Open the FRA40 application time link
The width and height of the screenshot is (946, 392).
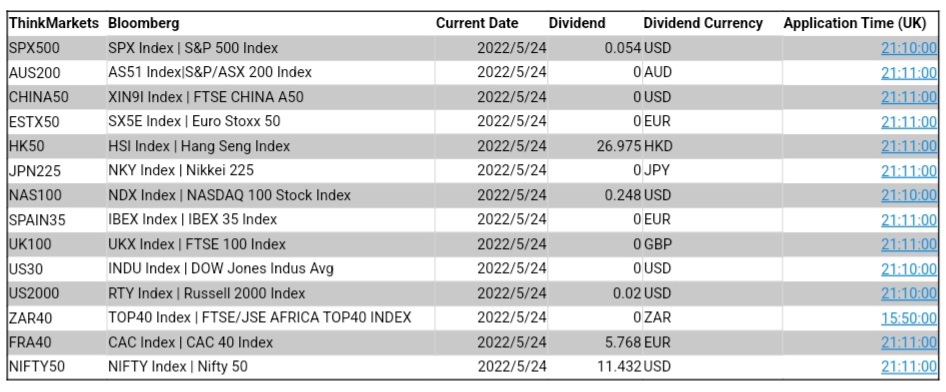pos(909,343)
